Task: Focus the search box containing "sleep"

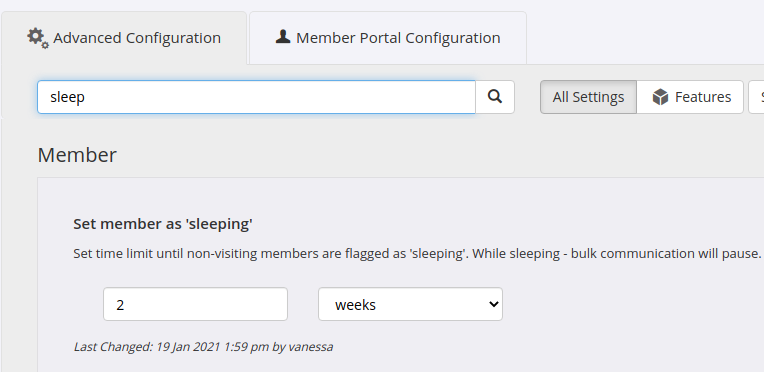Action: (x=256, y=97)
